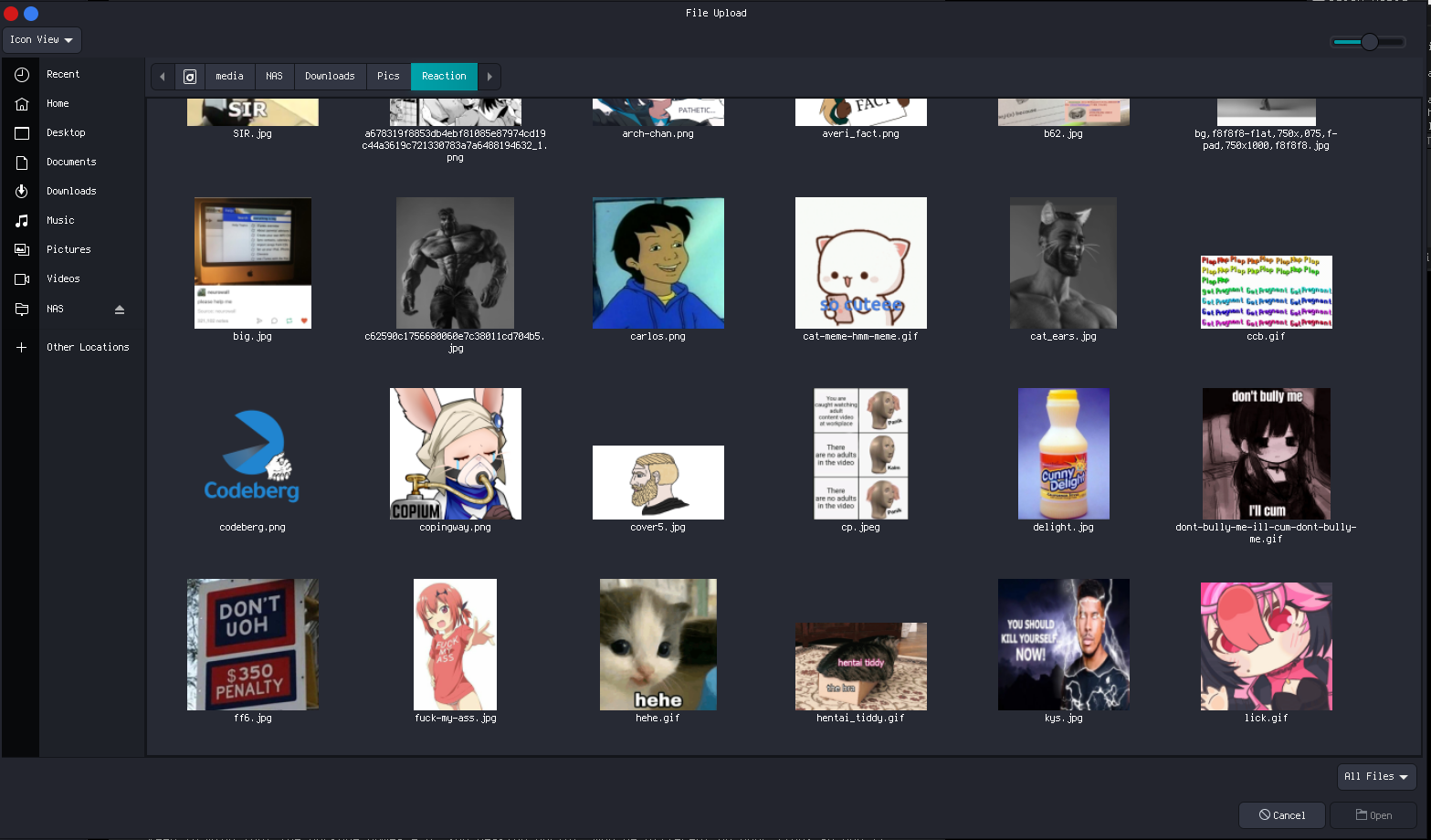Image resolution: width=1431 pixels, height=840 pixels.
Task: Select the ccb.gif thumbnail
Action: 1267,292
